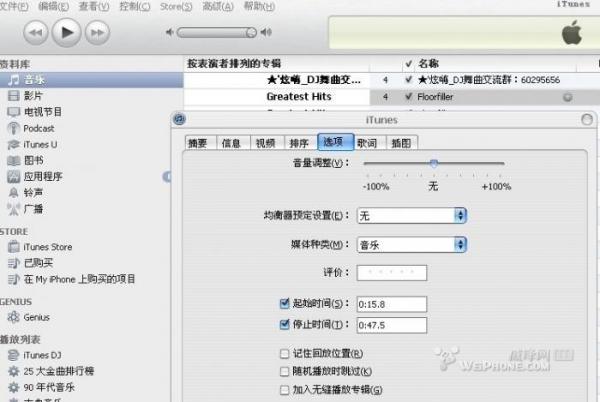Skip forward to next track
Viewport: 600px width, 402px height.
tap(97, 33)
